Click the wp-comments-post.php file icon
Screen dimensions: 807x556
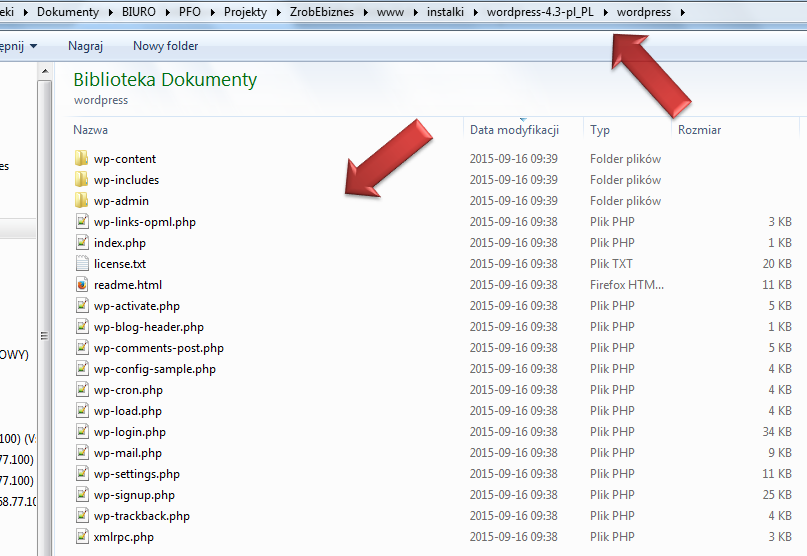(82, 348)
